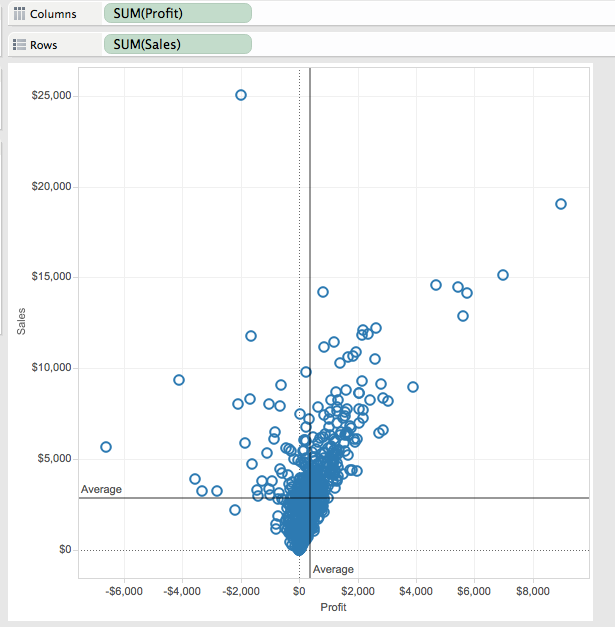The width and height of the screenshot is (615, 627).
Task: Click the isolated data point near $4,000 profit
Action: pos(413,387)
